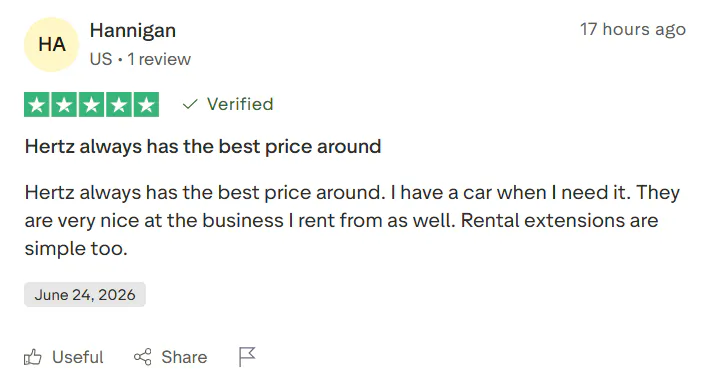The width and height of the screenshot is (719, 389).
Task: Click the Verified label text
Action: [240, 104]
